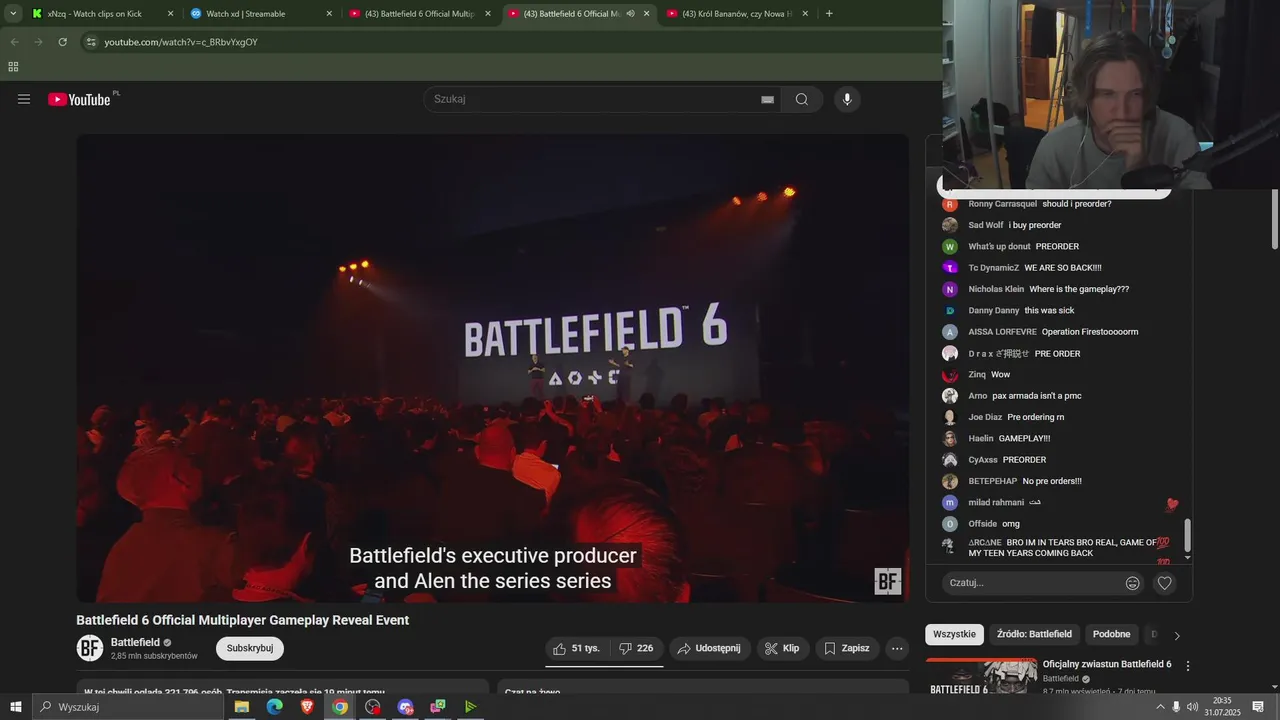Launch Brave browser from taskbar
Image resolution: width=1280 pixels, height=720 pixels.
307,707
